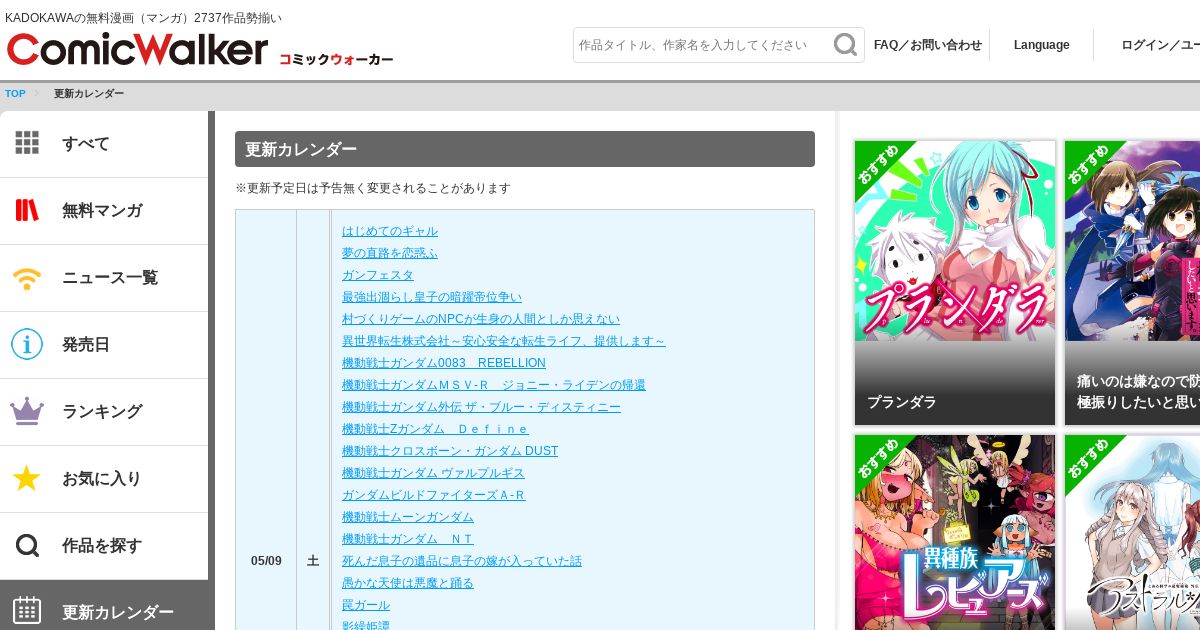Screen dimensions: 1200x630
Task: Open 発売日 sidebar item
Action: (104, 345)
